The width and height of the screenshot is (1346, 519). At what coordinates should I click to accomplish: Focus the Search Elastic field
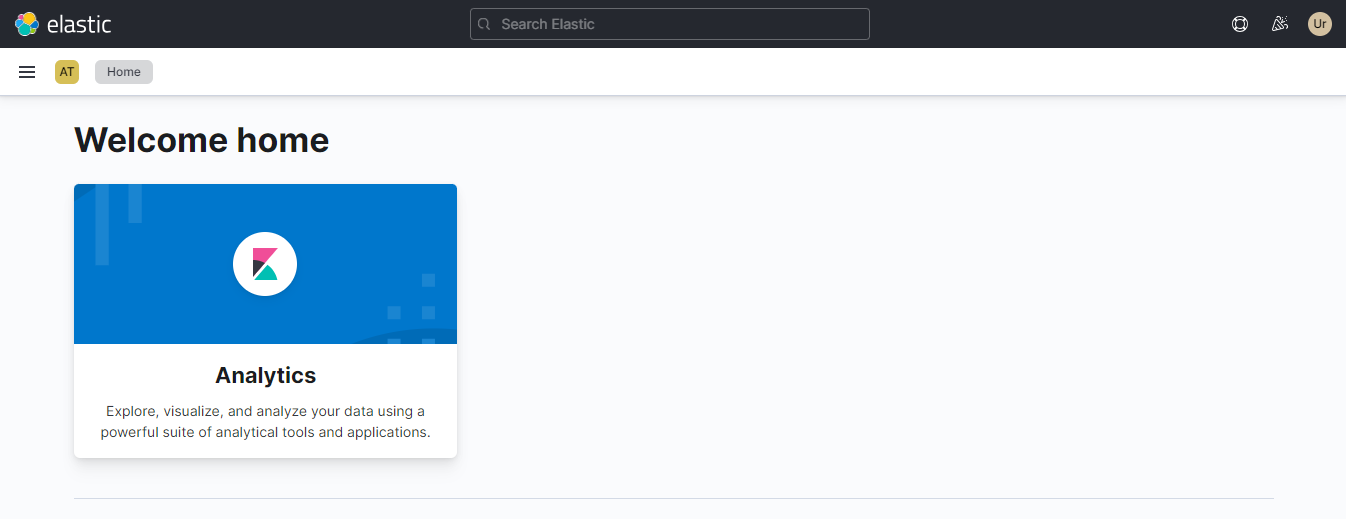click(680, 24)
